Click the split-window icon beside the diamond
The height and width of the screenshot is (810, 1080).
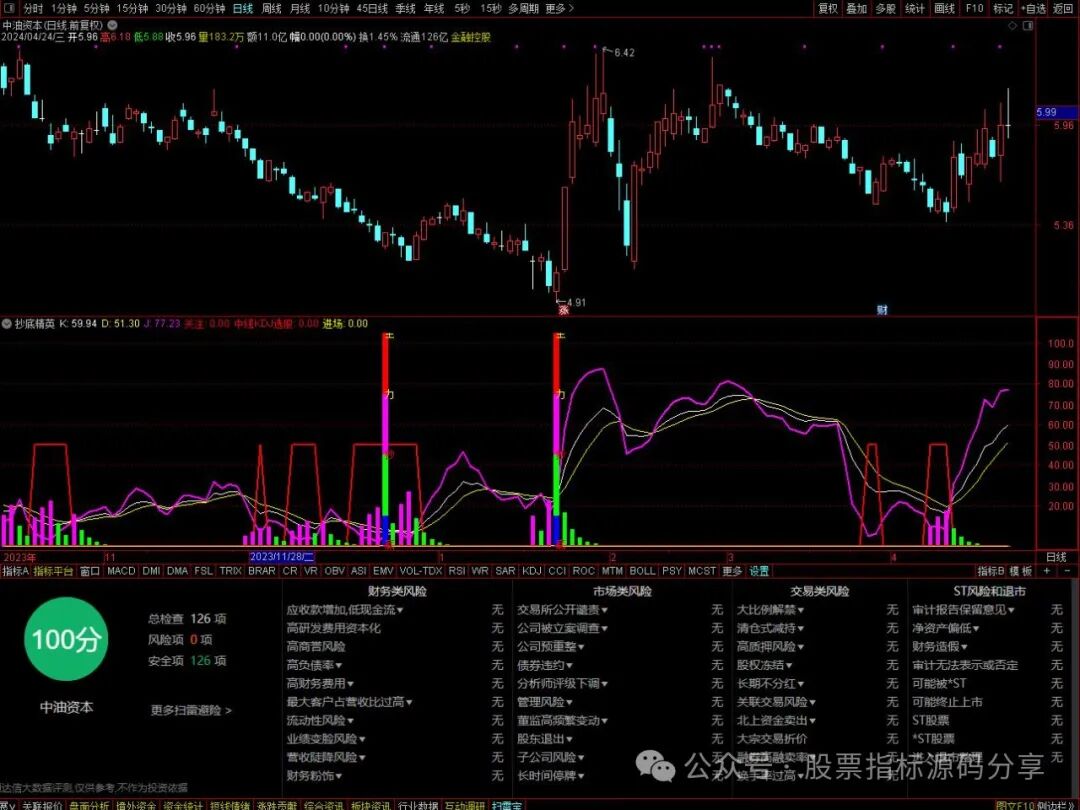pyautogui.click(x=1028, y=25)
